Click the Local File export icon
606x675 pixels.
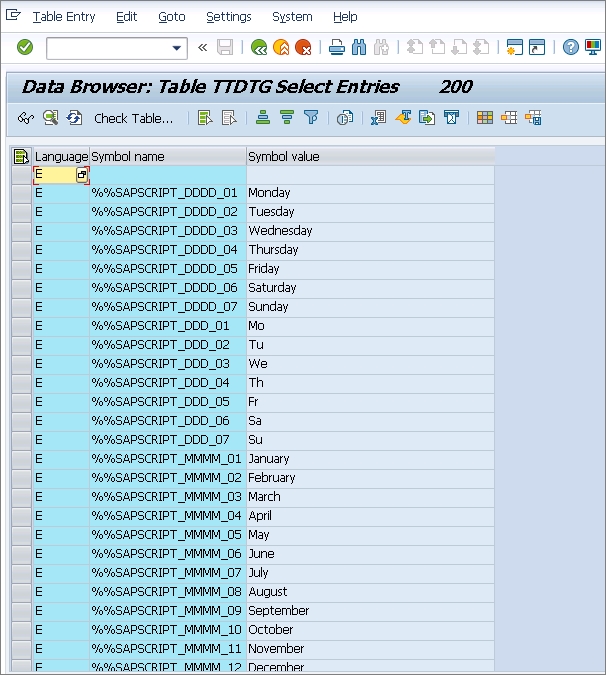(427, 118)
